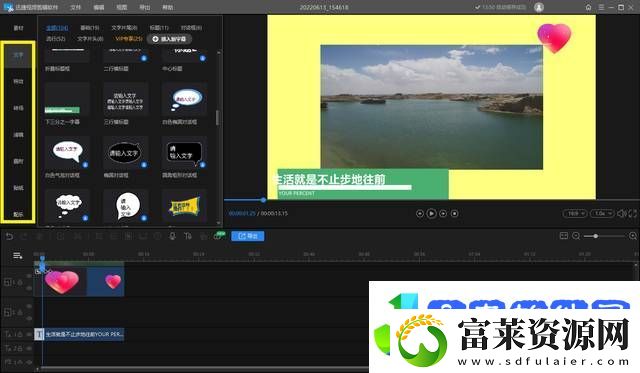The image size is (640, 373).
Task: Show the 基础 text template category
Action: [90, 28]
